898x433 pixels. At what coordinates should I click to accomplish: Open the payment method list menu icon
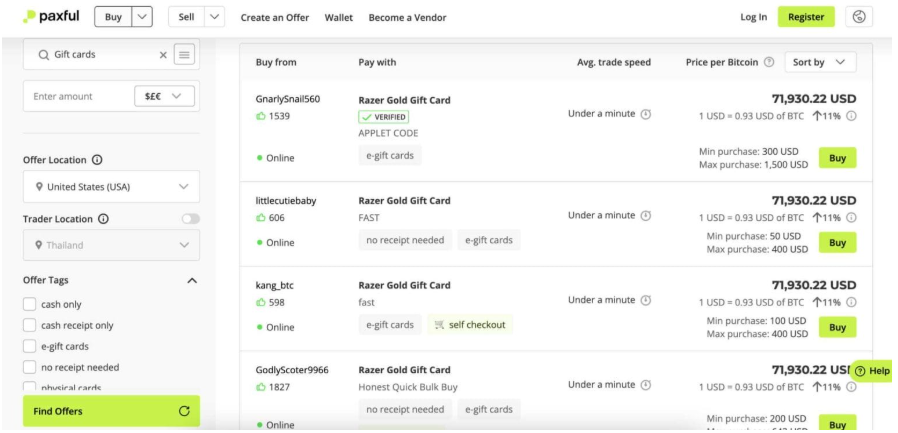[184, 54]
